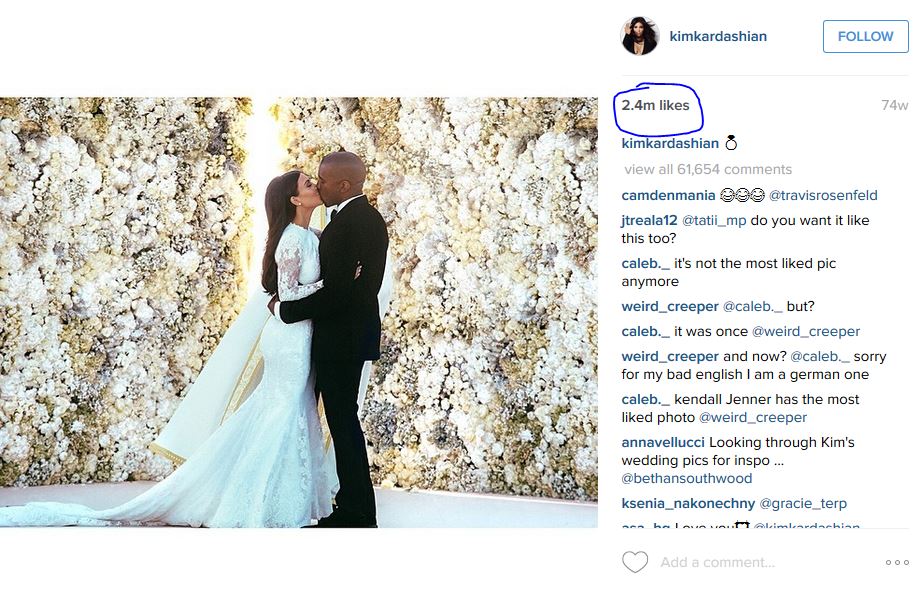Click the profile avatar picture
The width and height of the screenshot is (914, 593).
[x=639, y=36]
